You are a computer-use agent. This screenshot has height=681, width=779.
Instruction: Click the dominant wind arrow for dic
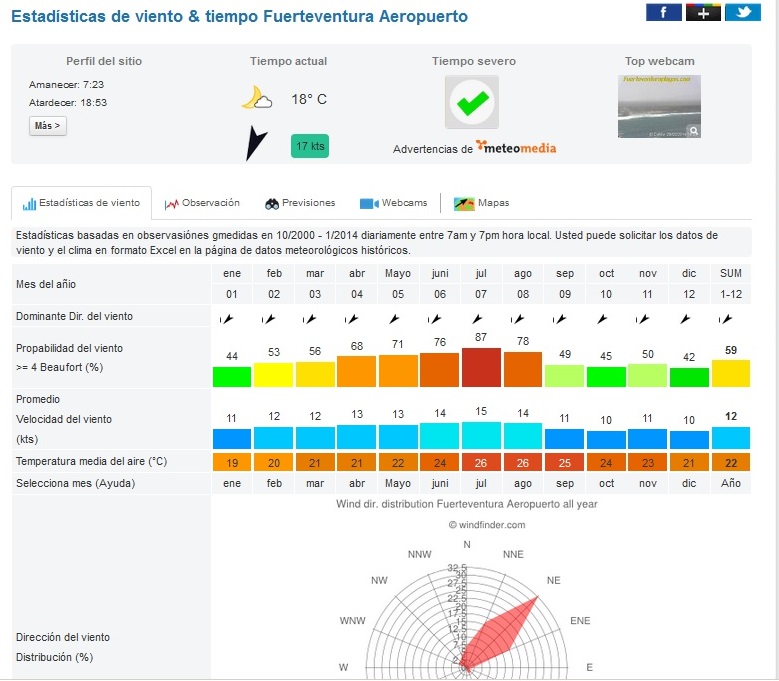(685, 319)
